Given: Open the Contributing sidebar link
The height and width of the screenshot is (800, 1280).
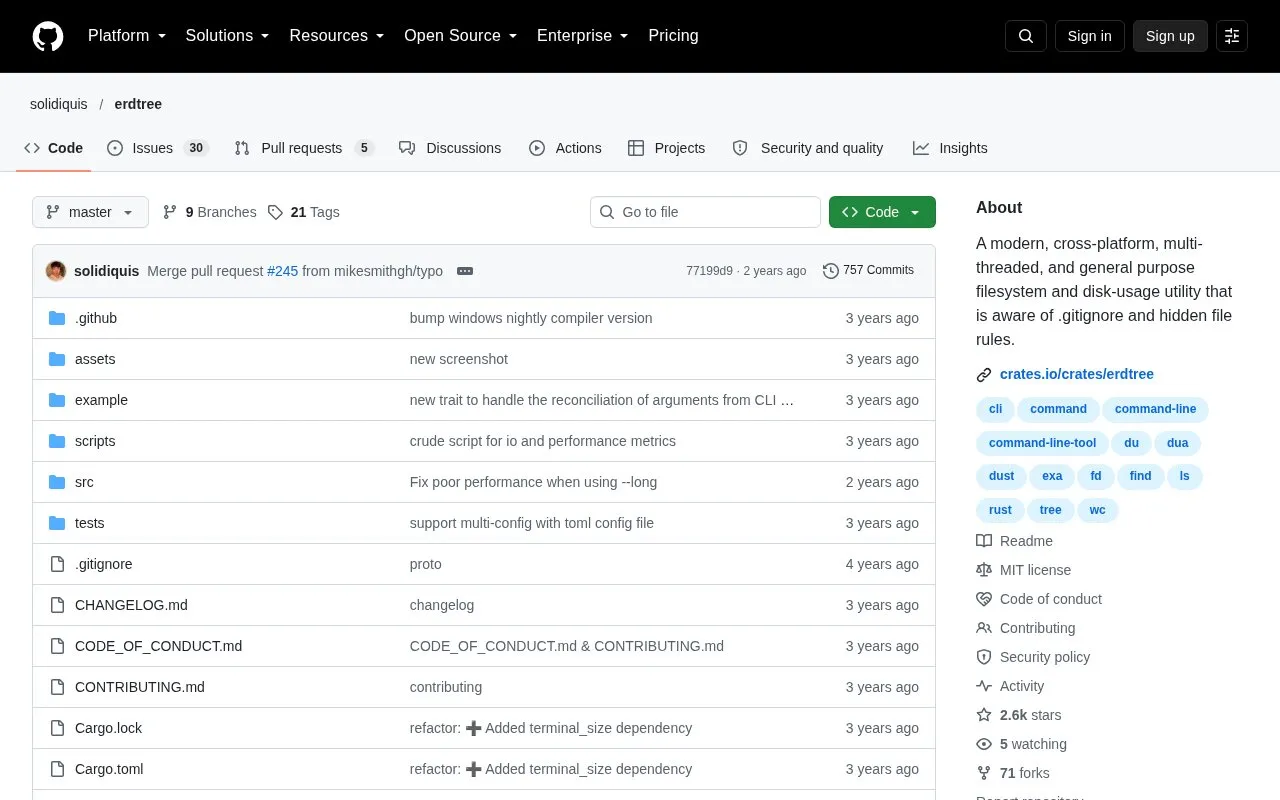Looking at the screenshot, I should 1037,628.
